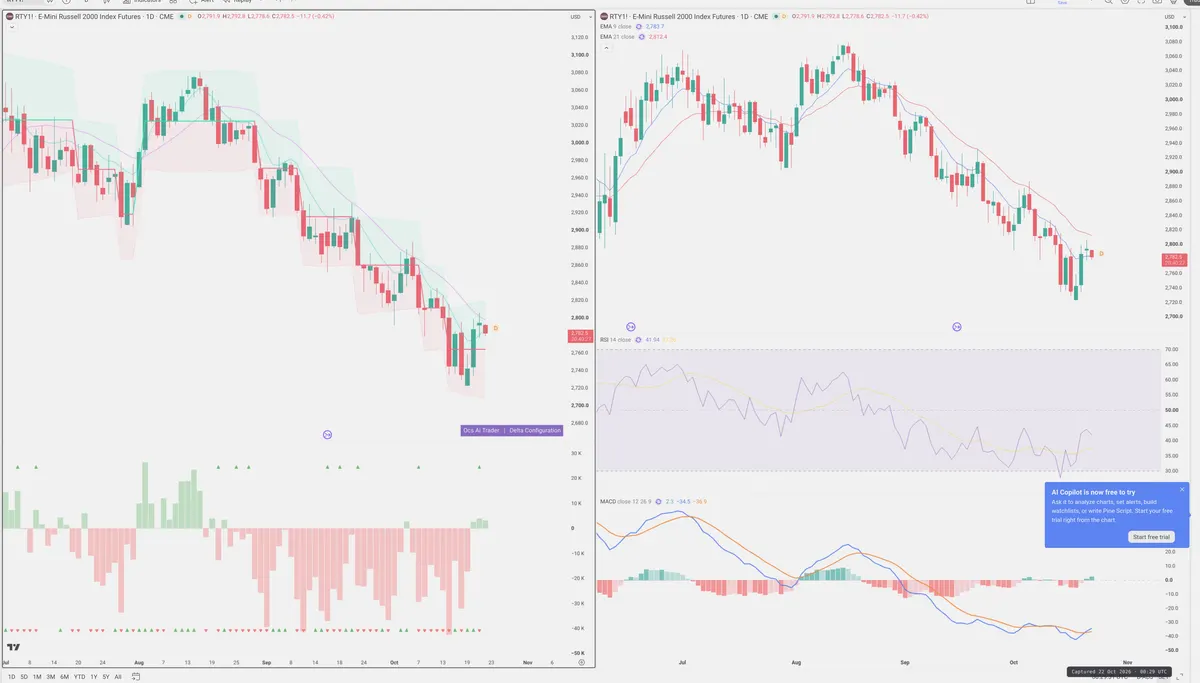Set range to 1D
Screen dimensions: 1200x683
coord(10,677)
